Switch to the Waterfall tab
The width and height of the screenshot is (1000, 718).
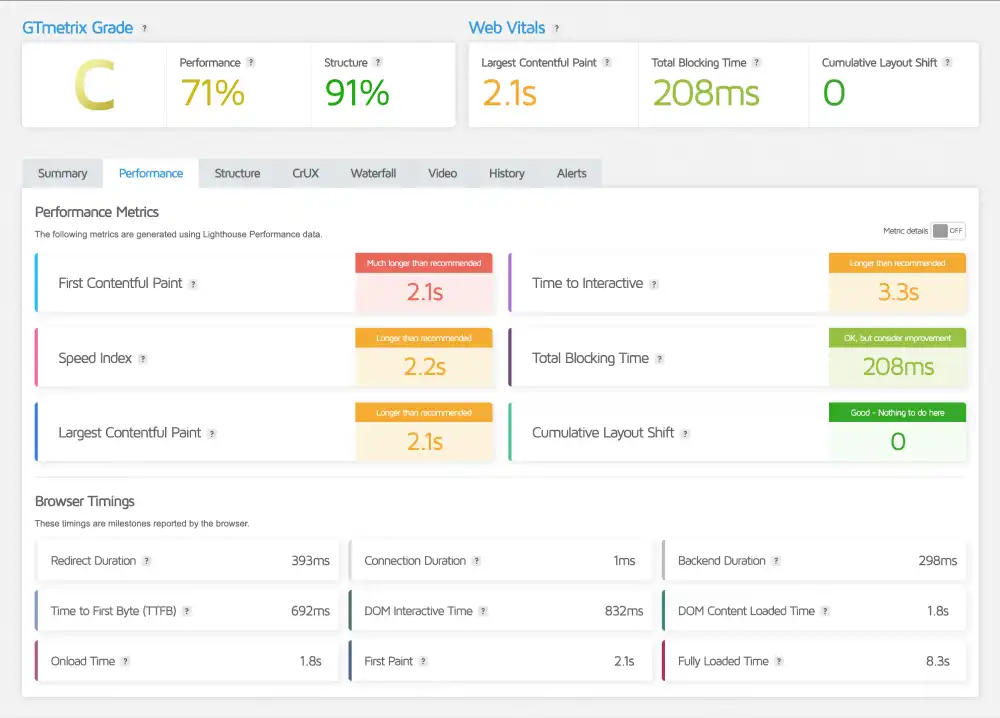(373, 173)
